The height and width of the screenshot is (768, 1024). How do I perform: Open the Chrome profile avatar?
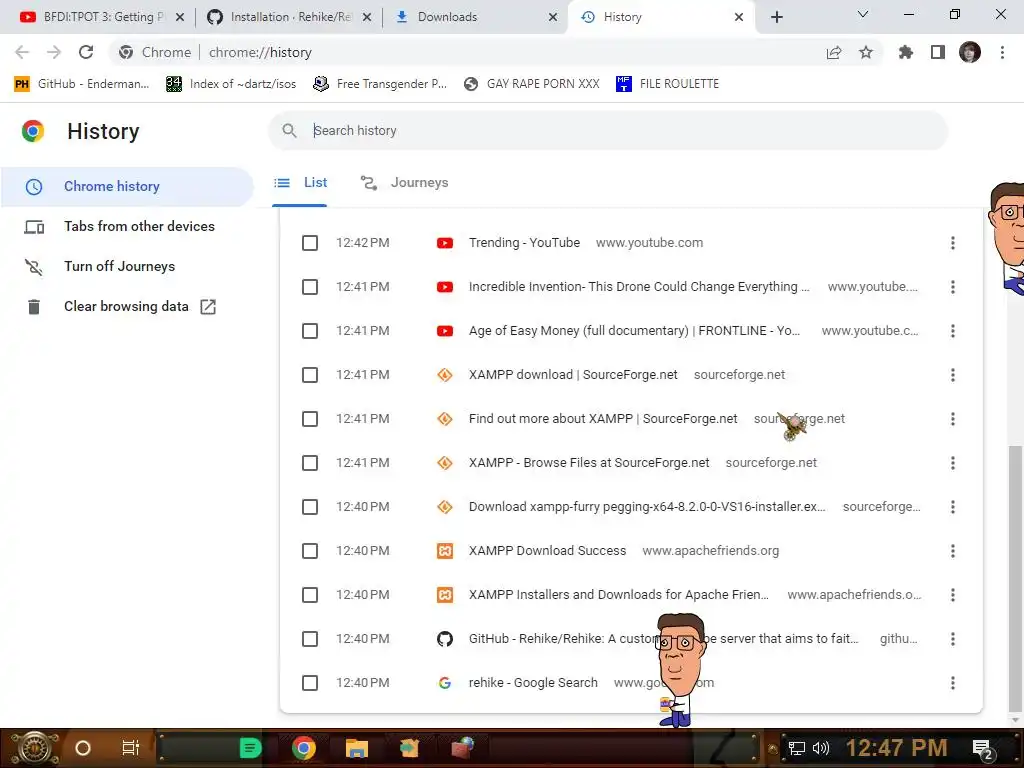tap(970, 52)
